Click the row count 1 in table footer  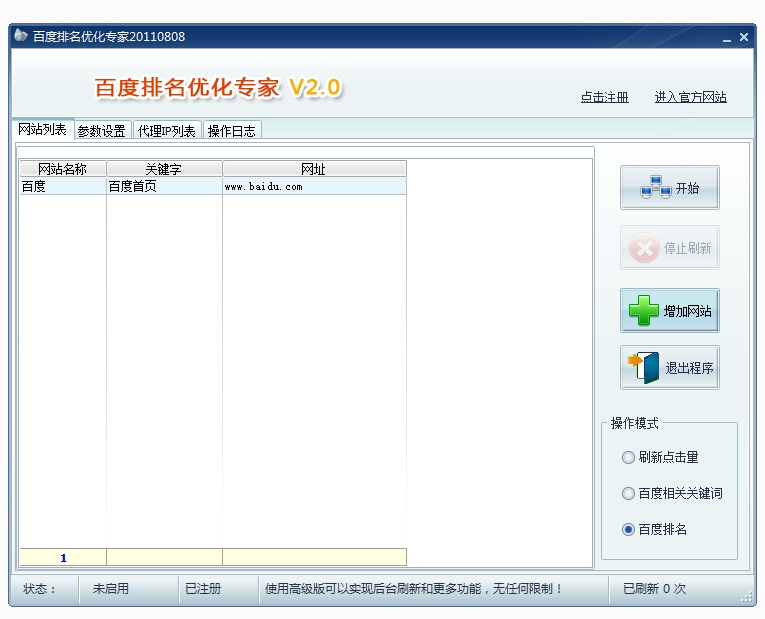click(63, 558)
